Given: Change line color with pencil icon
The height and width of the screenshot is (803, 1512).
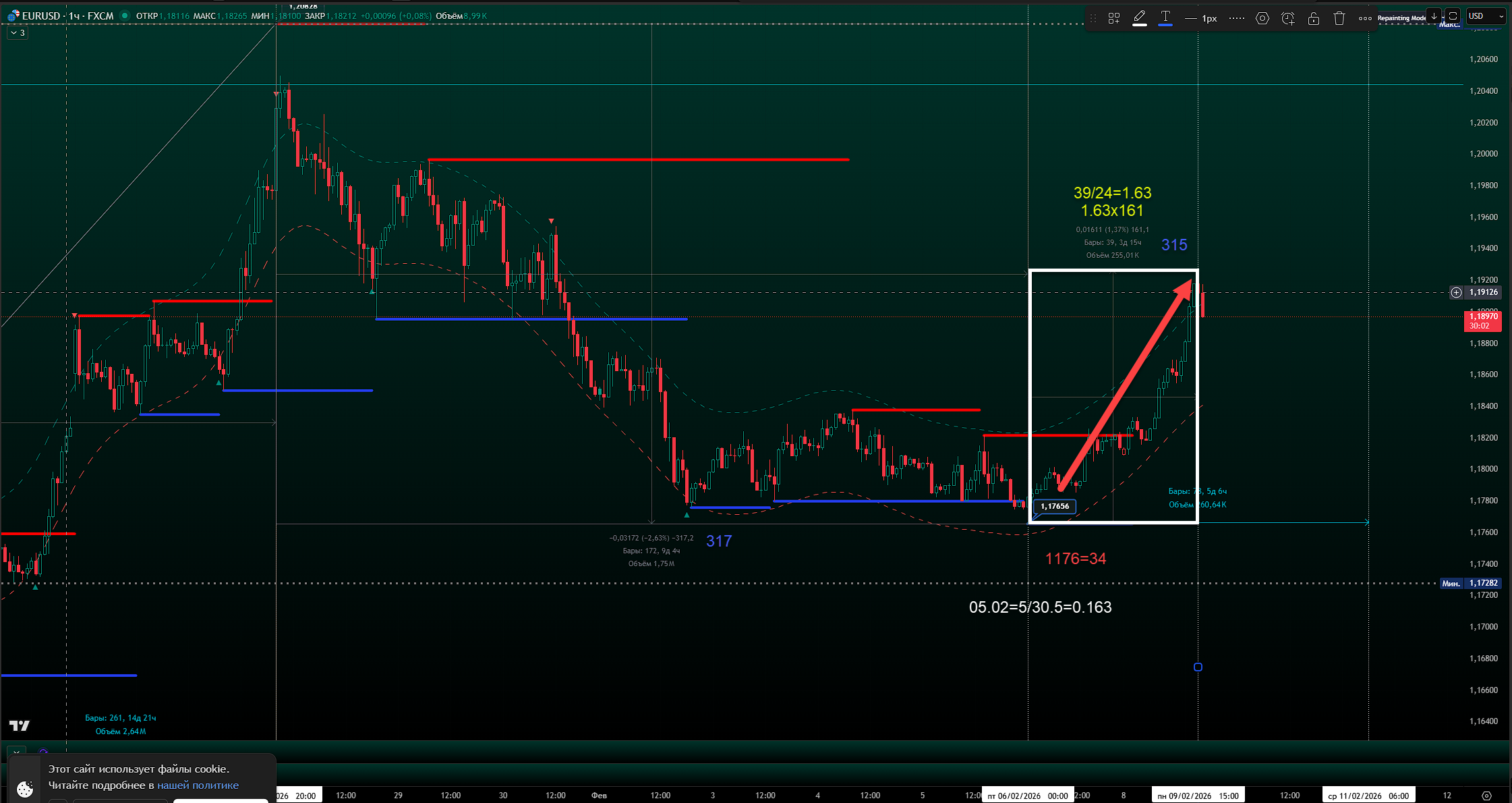Looking at the screenshot, I should tap(1140, 18).
